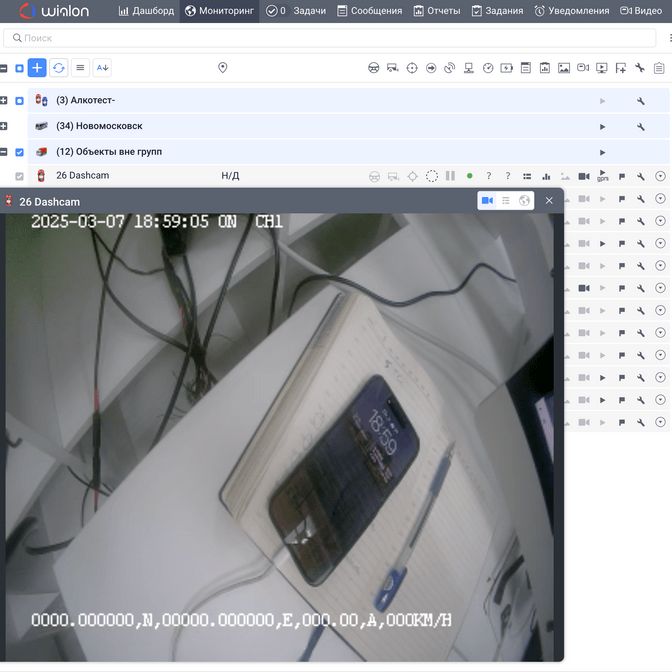Click the play arrow in Новомосковск row
The width and height of the screenshot is (672, 672).
point(603,127)
